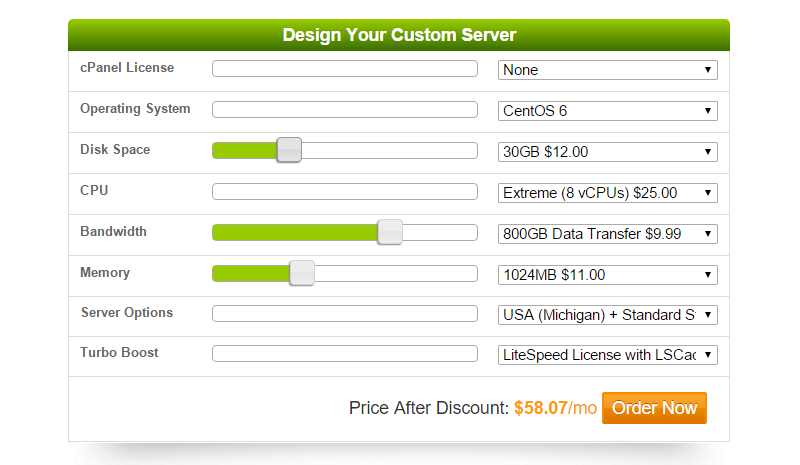Click the Order Now button
Image resolution: width=800 pixels, height=465 pixels.
pyautogui.click(x=654, y=408)
